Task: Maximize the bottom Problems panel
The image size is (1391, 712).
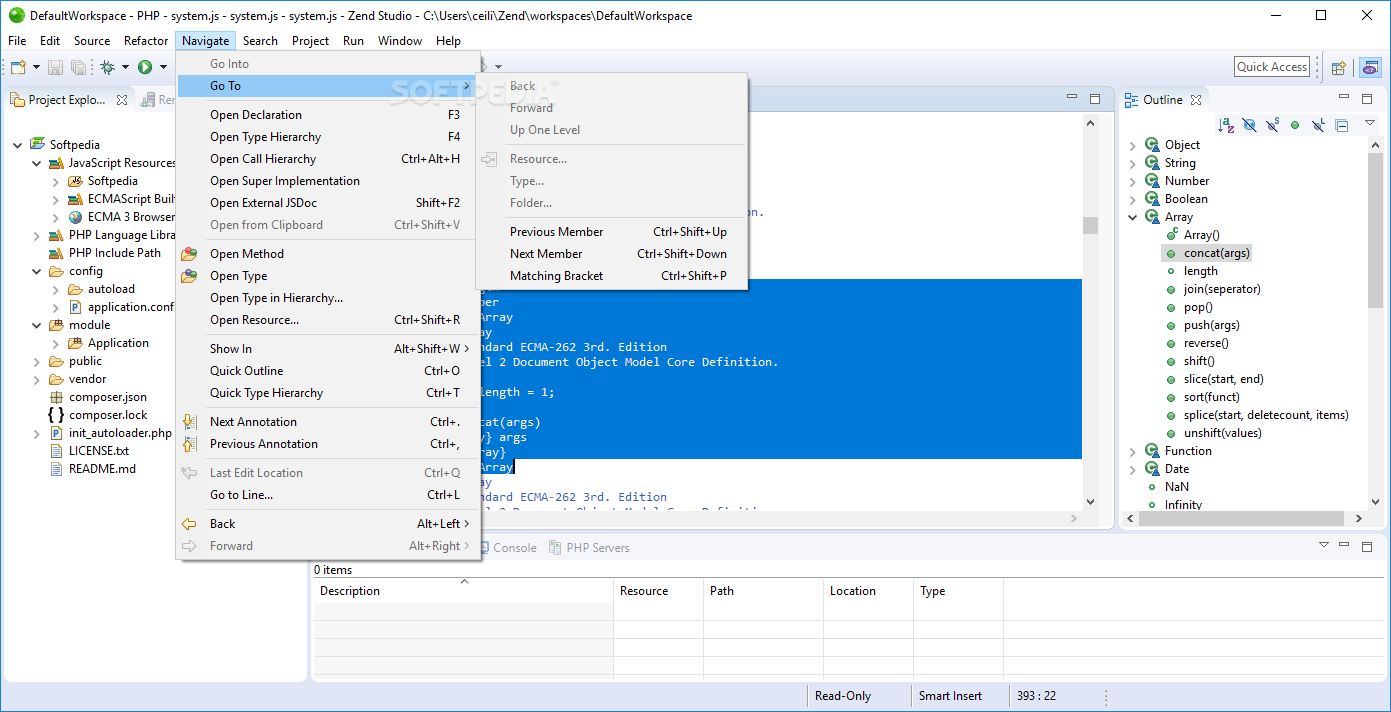Action: tap(1367, 546)
